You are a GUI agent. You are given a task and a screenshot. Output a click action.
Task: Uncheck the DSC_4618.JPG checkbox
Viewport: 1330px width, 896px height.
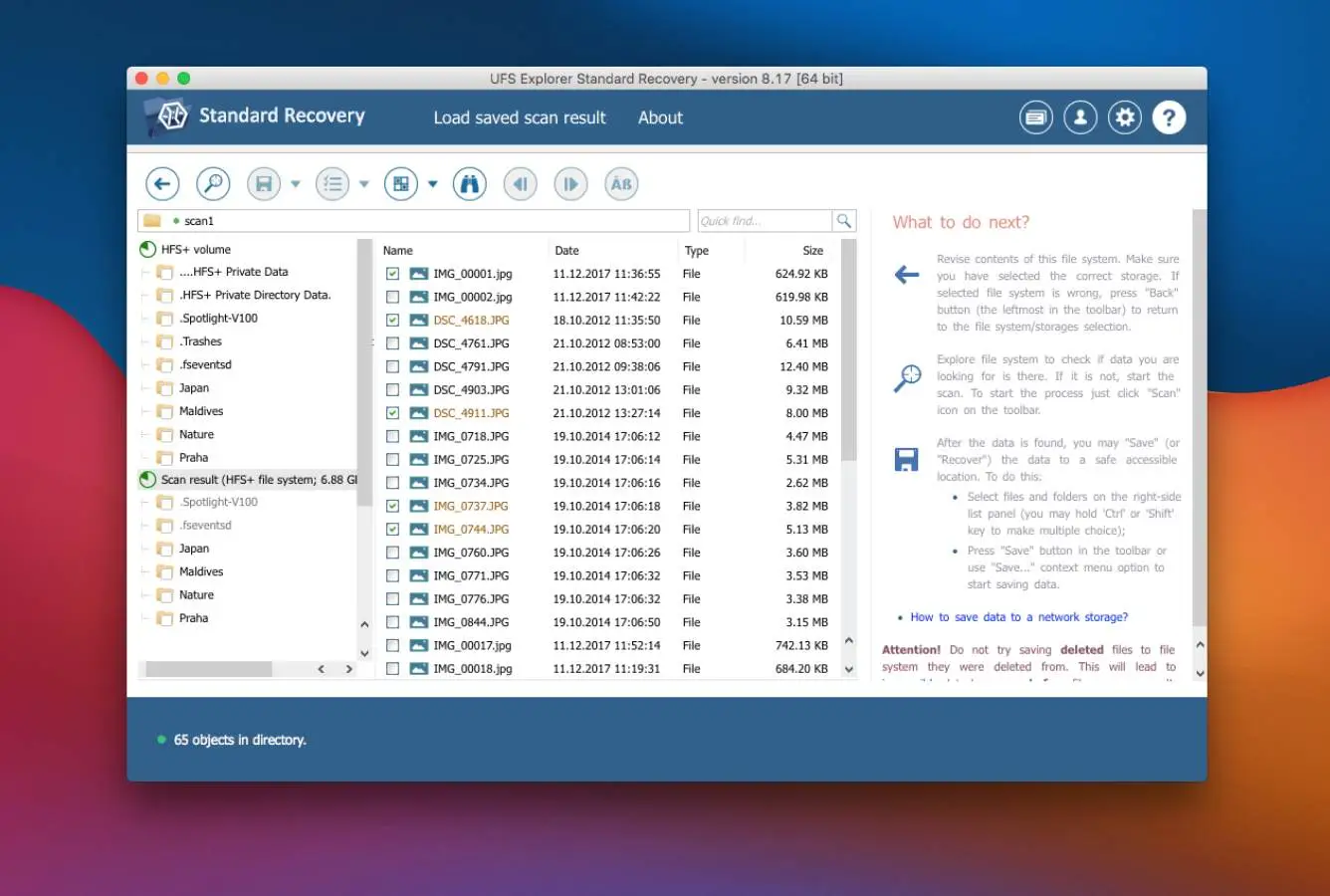392,321
